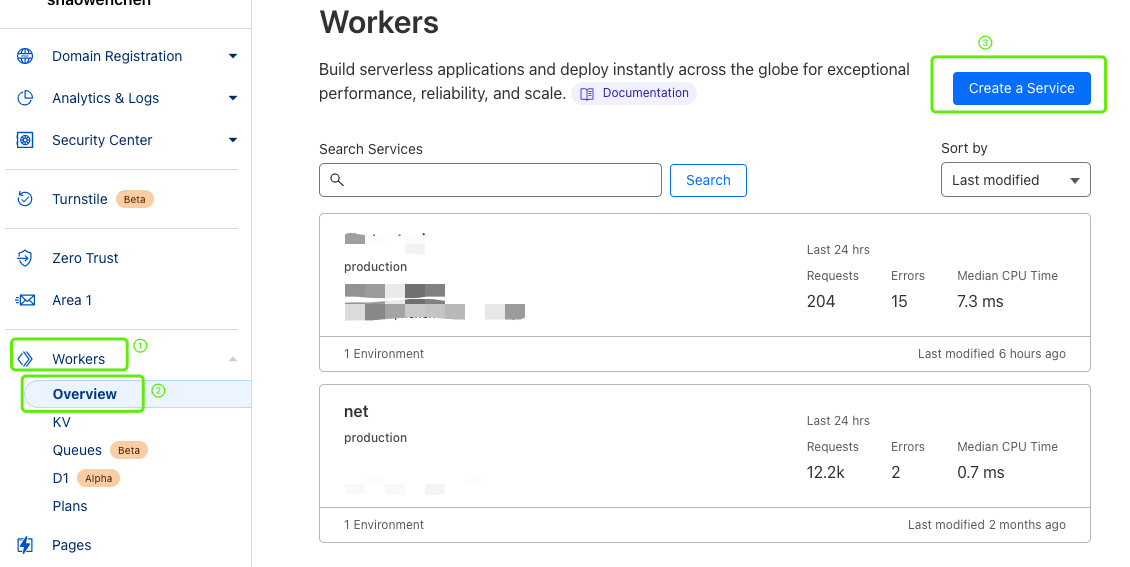Click the Create a Service button
The width and height of the screenshot is (1130, 567).
pyautogui.click(x=1021, y=88)
